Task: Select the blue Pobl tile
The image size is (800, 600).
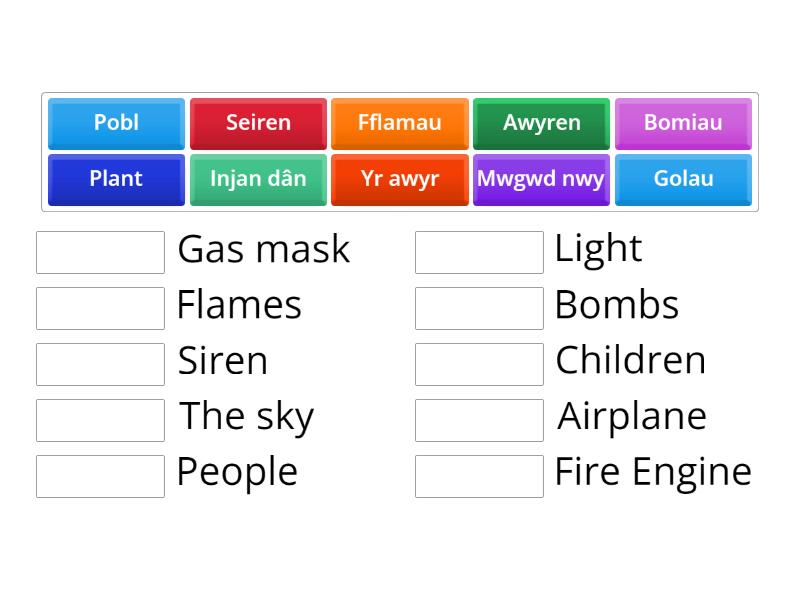Action: [x=116, y=123]
